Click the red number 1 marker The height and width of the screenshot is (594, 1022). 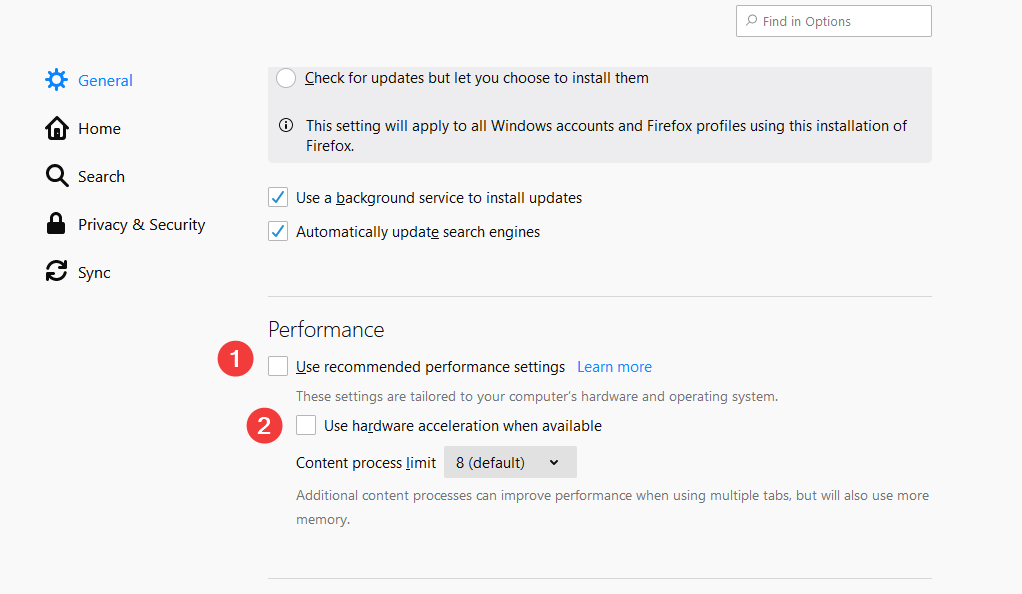point(235,359)
